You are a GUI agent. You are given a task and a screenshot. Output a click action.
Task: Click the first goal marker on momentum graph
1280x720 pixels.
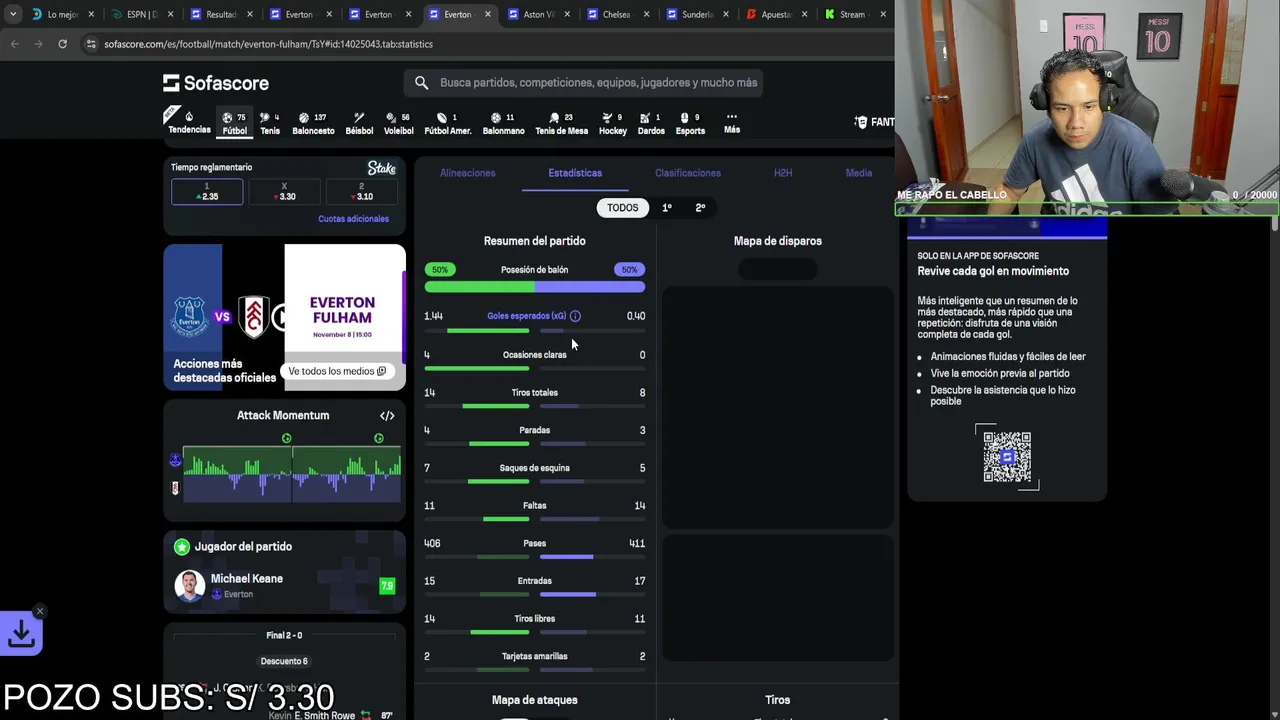click(286, 439)
